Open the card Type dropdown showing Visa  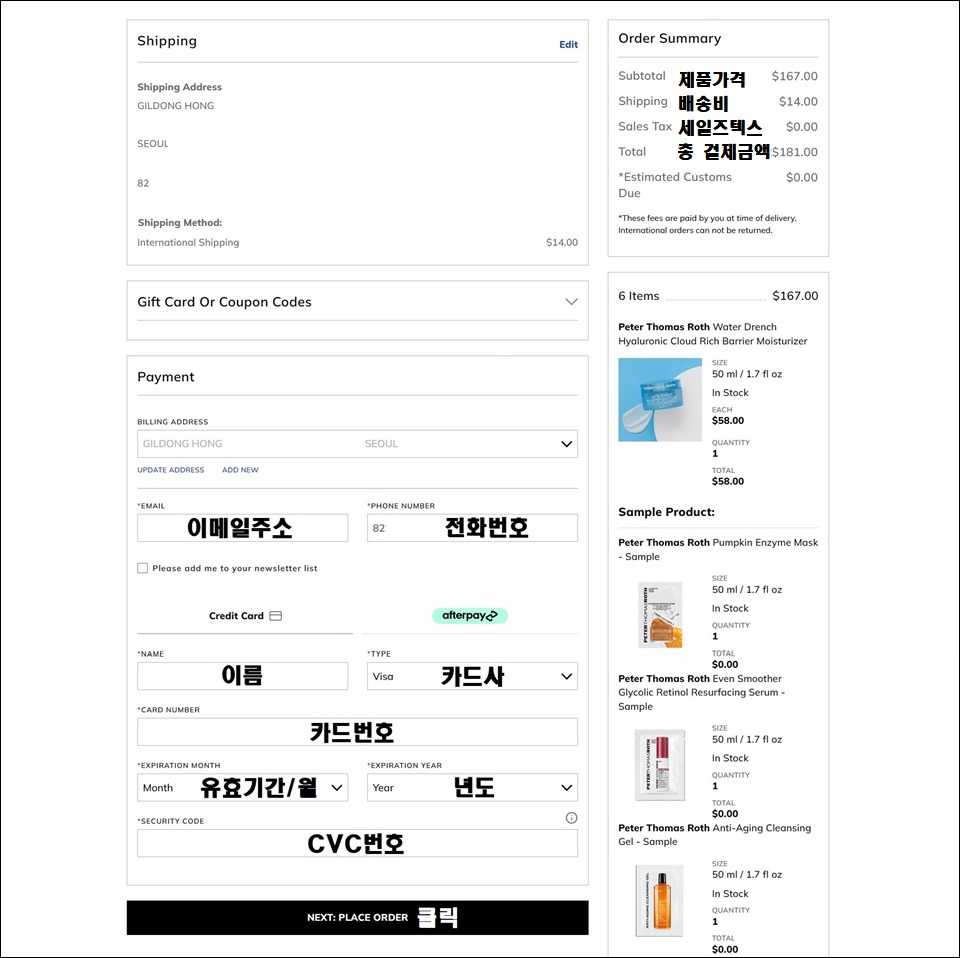(x=472, y=676)
